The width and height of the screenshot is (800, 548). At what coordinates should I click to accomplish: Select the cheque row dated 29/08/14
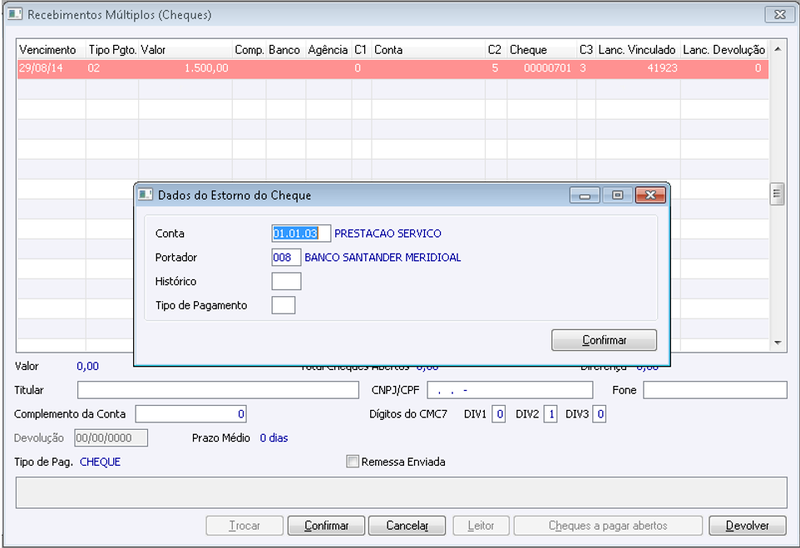pyautogui.click(x=393, y=68)
